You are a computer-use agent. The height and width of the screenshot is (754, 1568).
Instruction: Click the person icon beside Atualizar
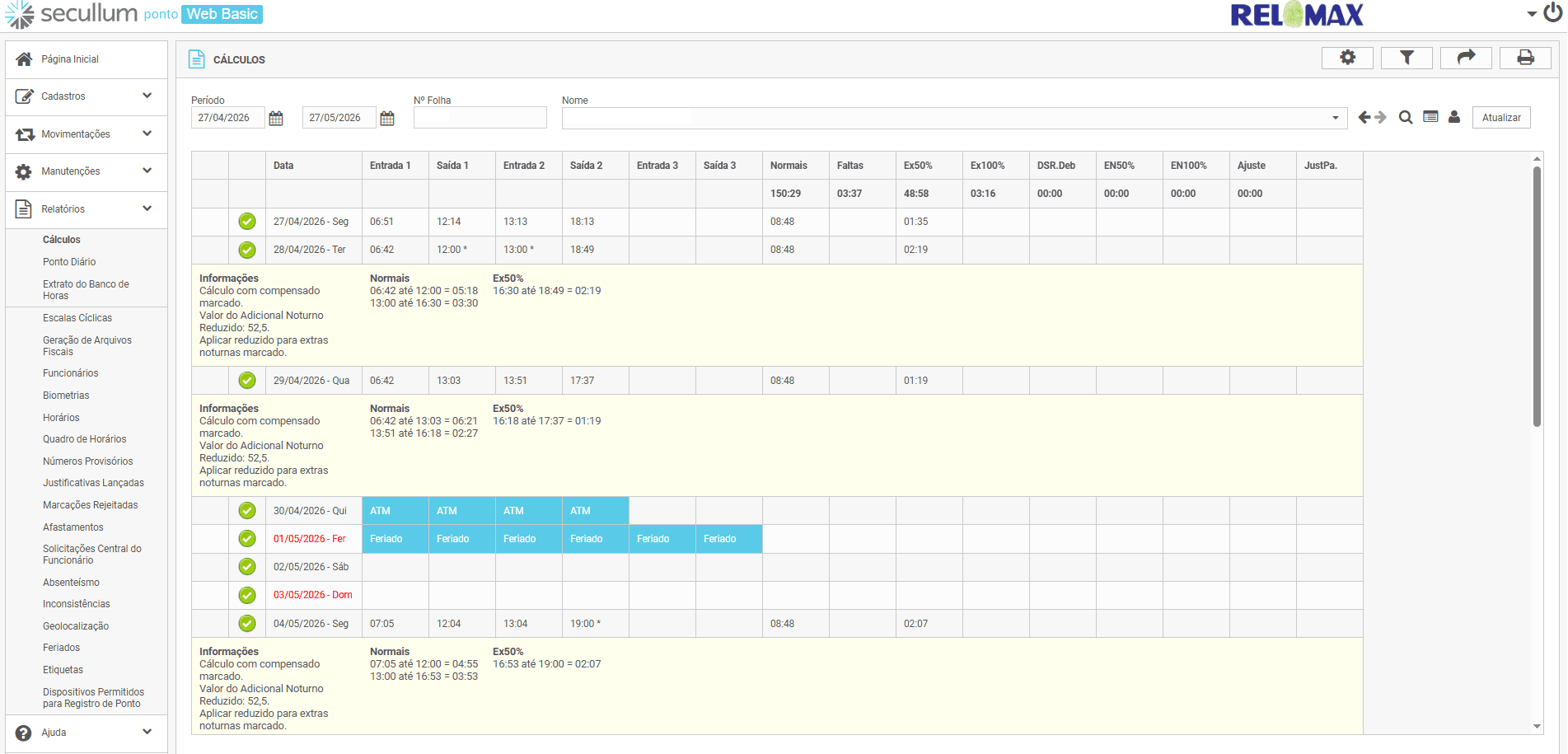pos(1454,117)
